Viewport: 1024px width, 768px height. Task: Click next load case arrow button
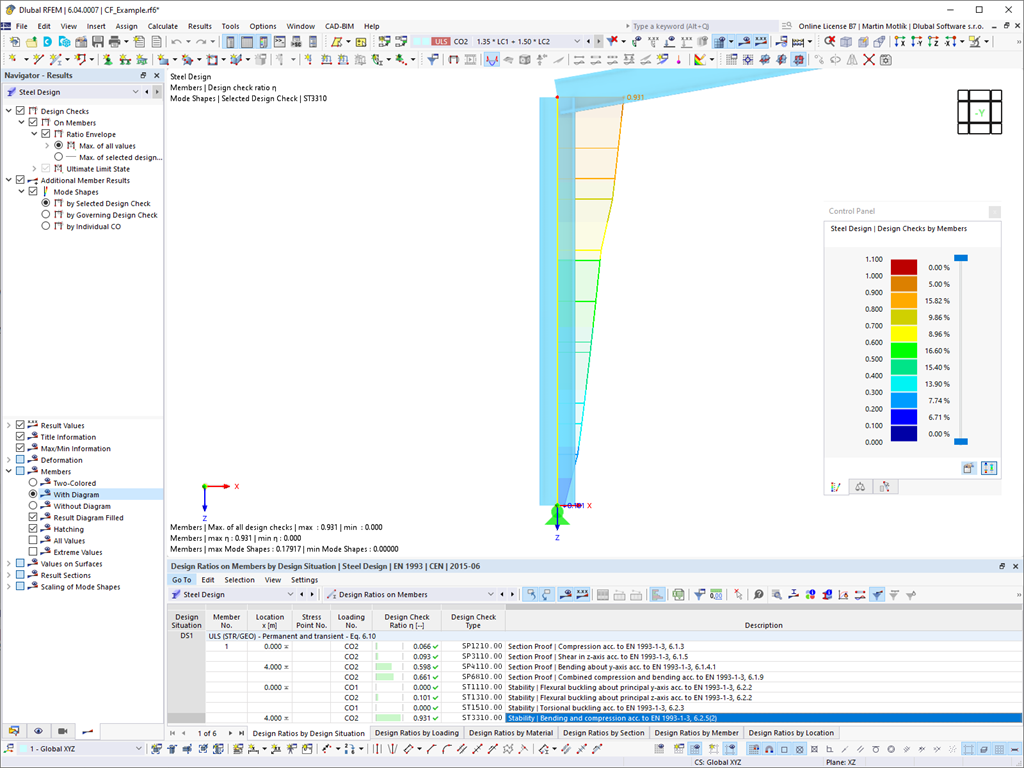pos(598,42)
